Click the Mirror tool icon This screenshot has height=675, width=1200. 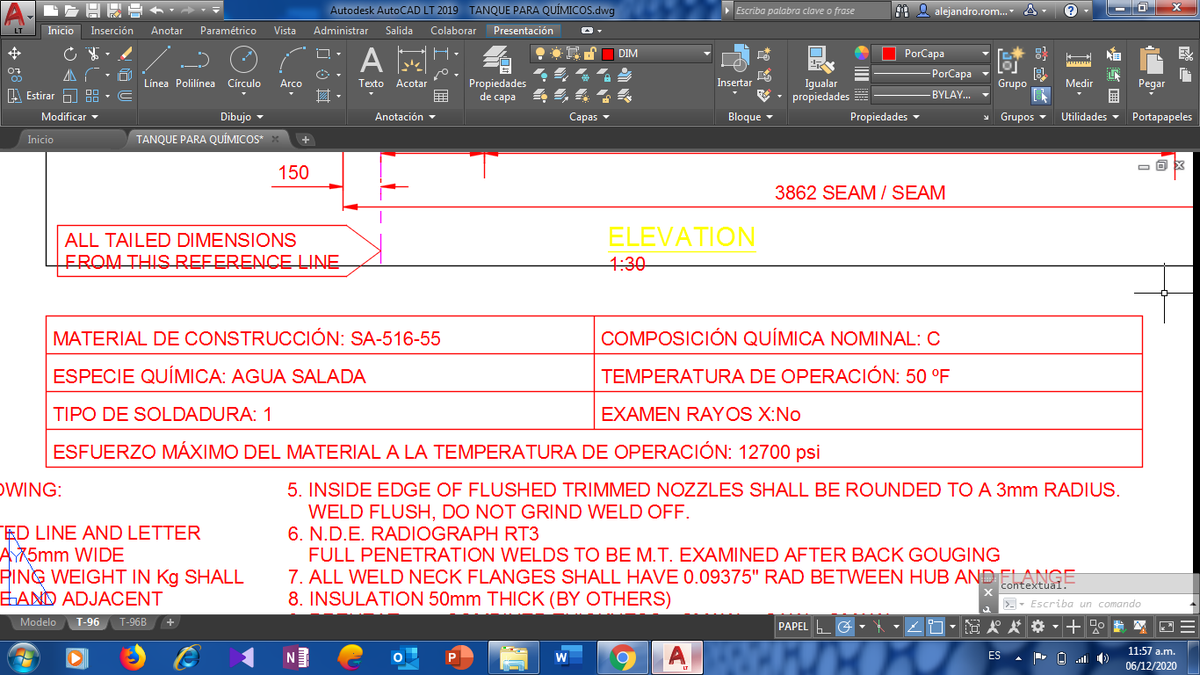coord(70,75)
